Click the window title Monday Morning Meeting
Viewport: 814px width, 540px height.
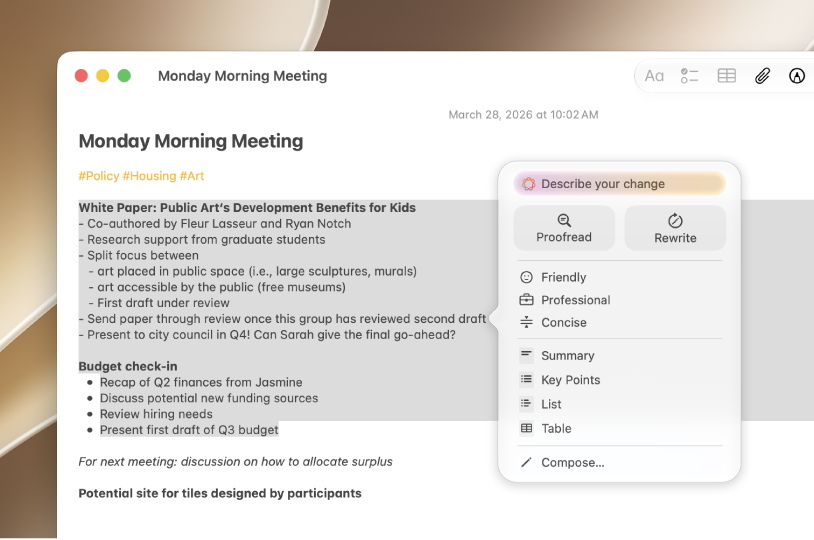(x=242, y=76)
